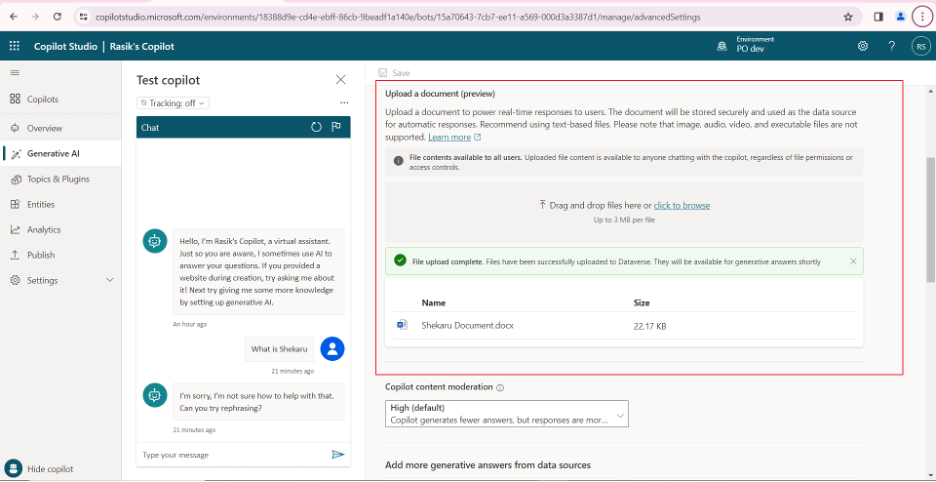Click the site info icon in address bar
Image resolution: width=936 pixels, height=482 pixels.
(x=84, y=17)
